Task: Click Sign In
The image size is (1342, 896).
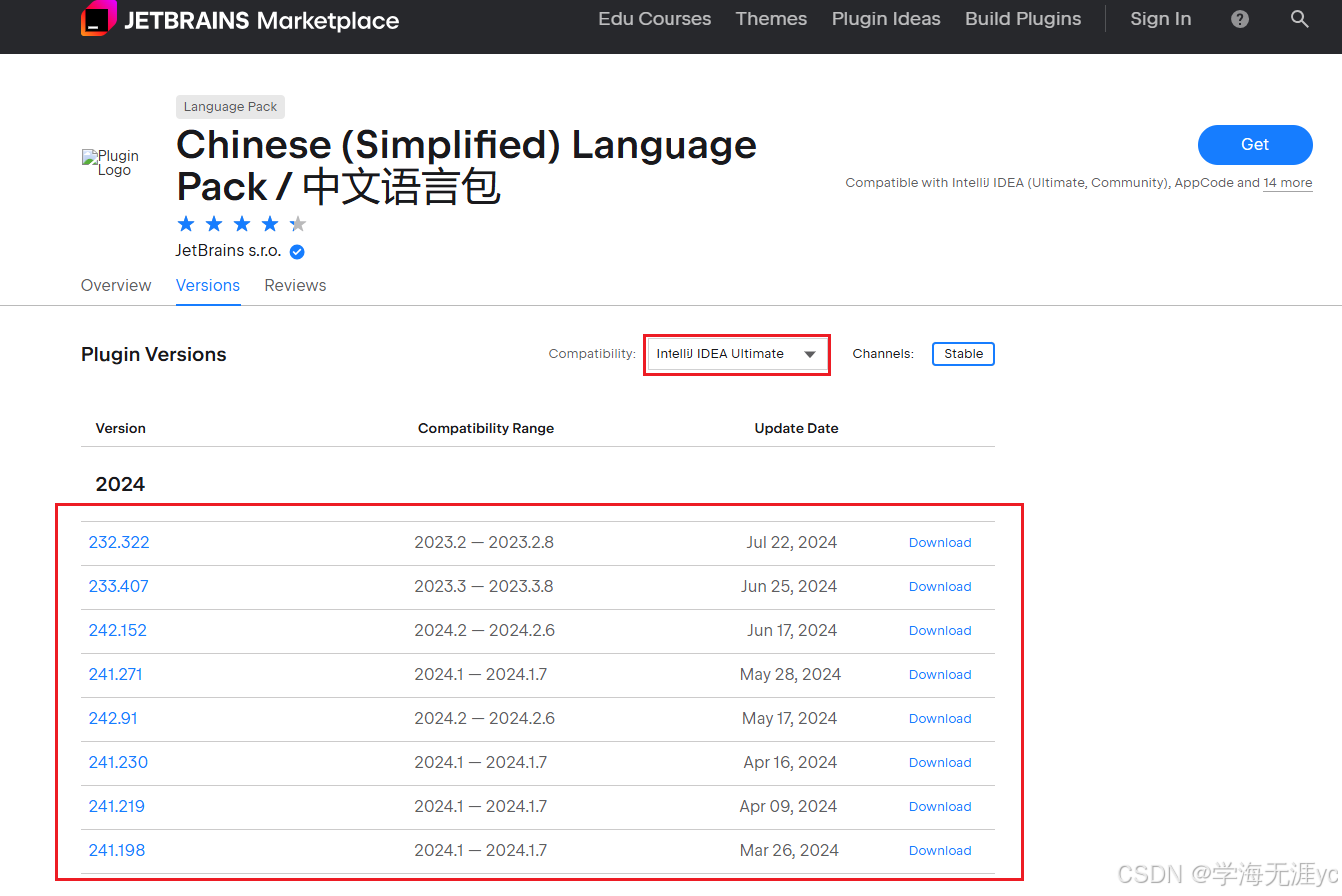Action: pyautogui.click(x=1160, y=19)
